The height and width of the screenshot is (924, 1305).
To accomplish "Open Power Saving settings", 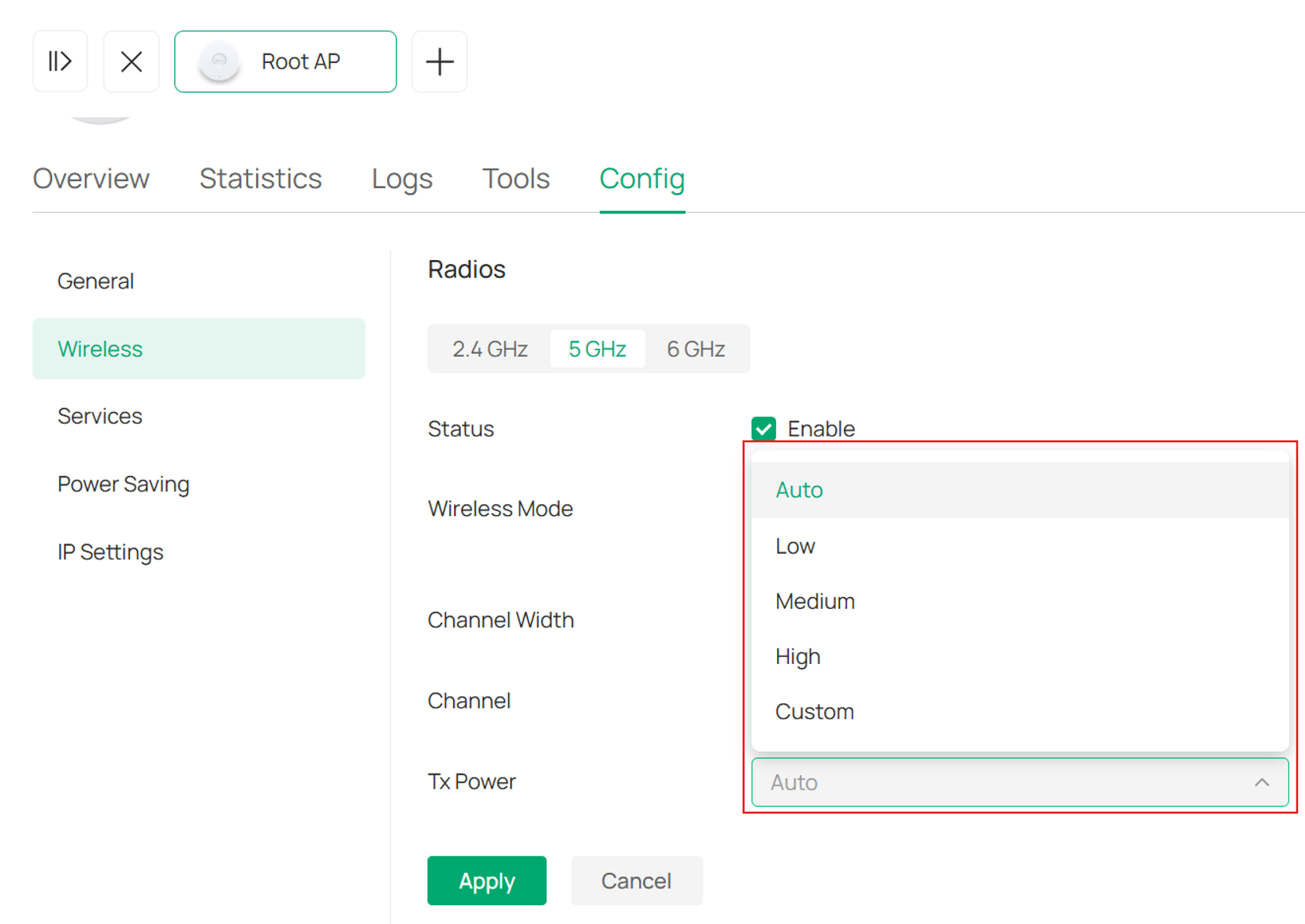I will pyautogui.click(x=199, y=484).
